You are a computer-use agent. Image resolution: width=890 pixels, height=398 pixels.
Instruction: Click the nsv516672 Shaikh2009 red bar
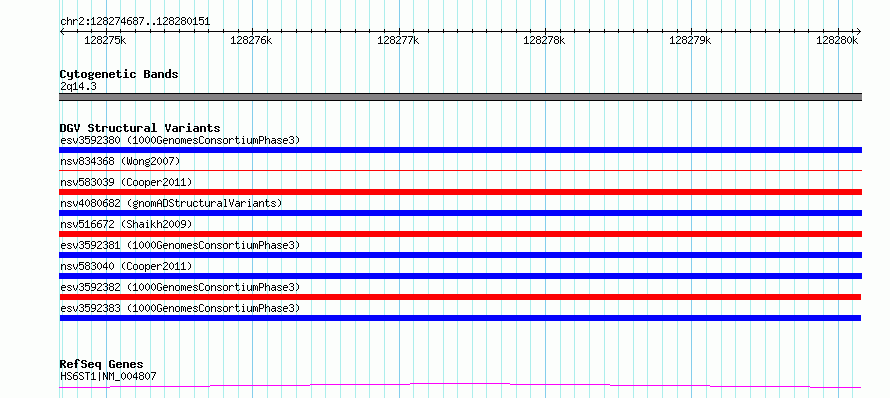pyautogui.click(x=460, y=234)
